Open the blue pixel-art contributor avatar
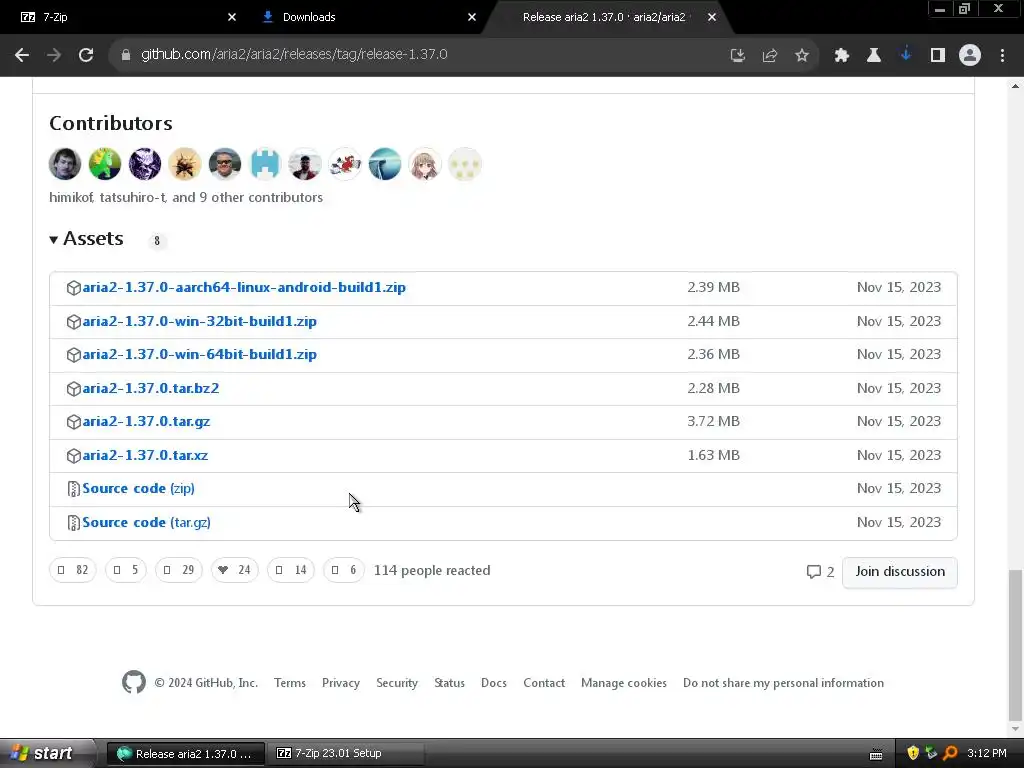The width and height of the screenshot is (1024, 768). (264, 164)
